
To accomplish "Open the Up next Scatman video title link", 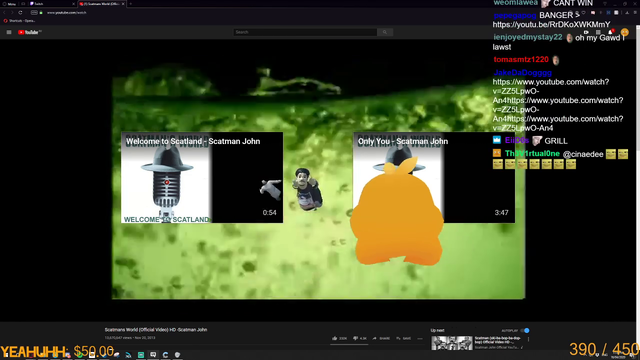I will (x=498, y=340).
